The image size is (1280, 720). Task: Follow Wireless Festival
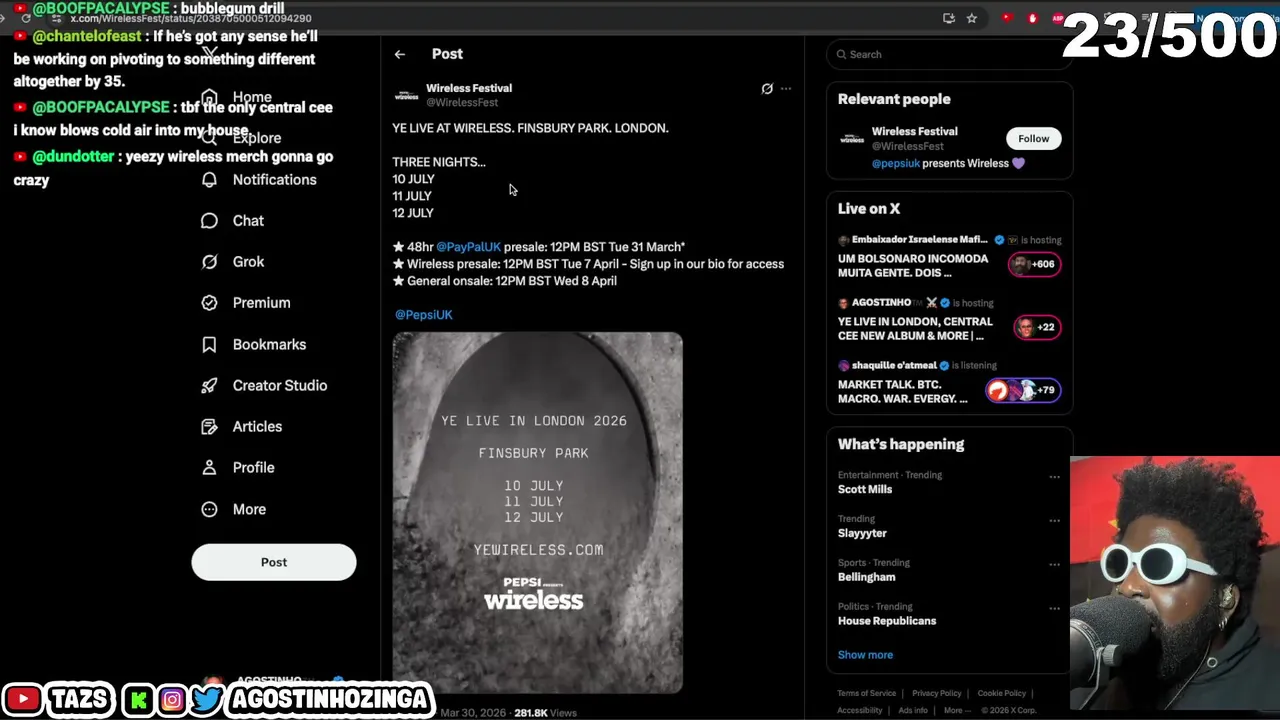pos(1034,139)
